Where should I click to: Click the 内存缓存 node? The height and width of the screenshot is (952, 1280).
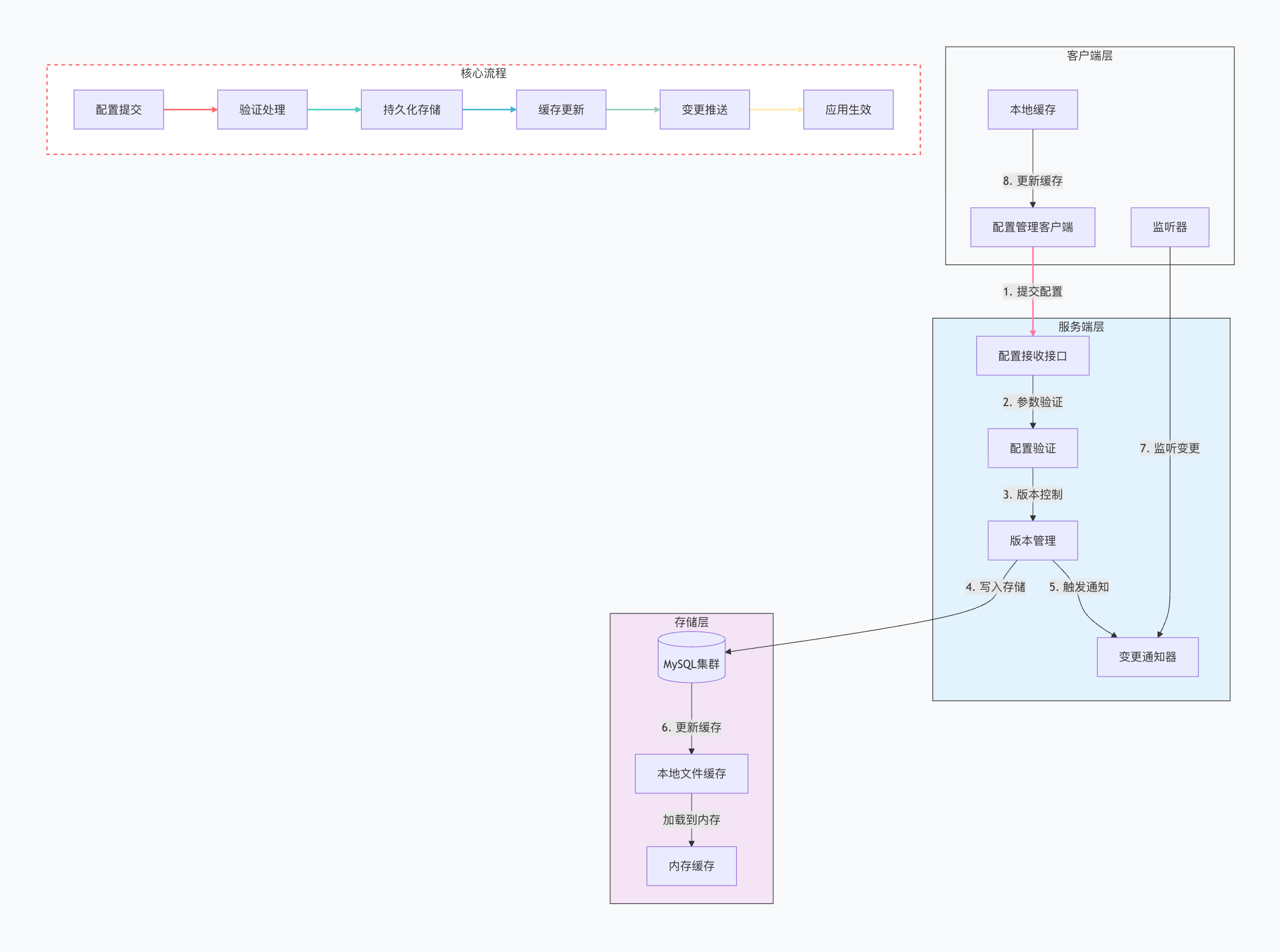[691, 866]
